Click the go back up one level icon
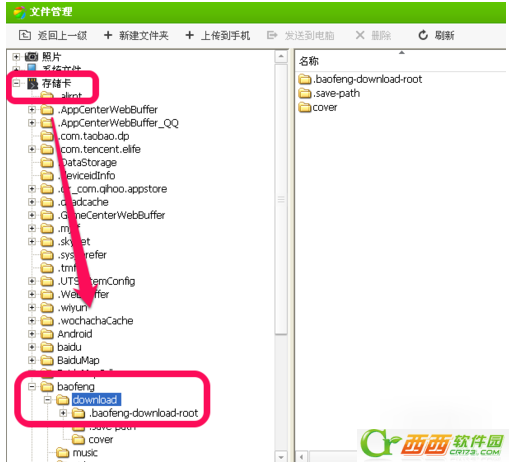Image resolution: width=509 pixels, height=462 pixels. [x=25, y=35]
